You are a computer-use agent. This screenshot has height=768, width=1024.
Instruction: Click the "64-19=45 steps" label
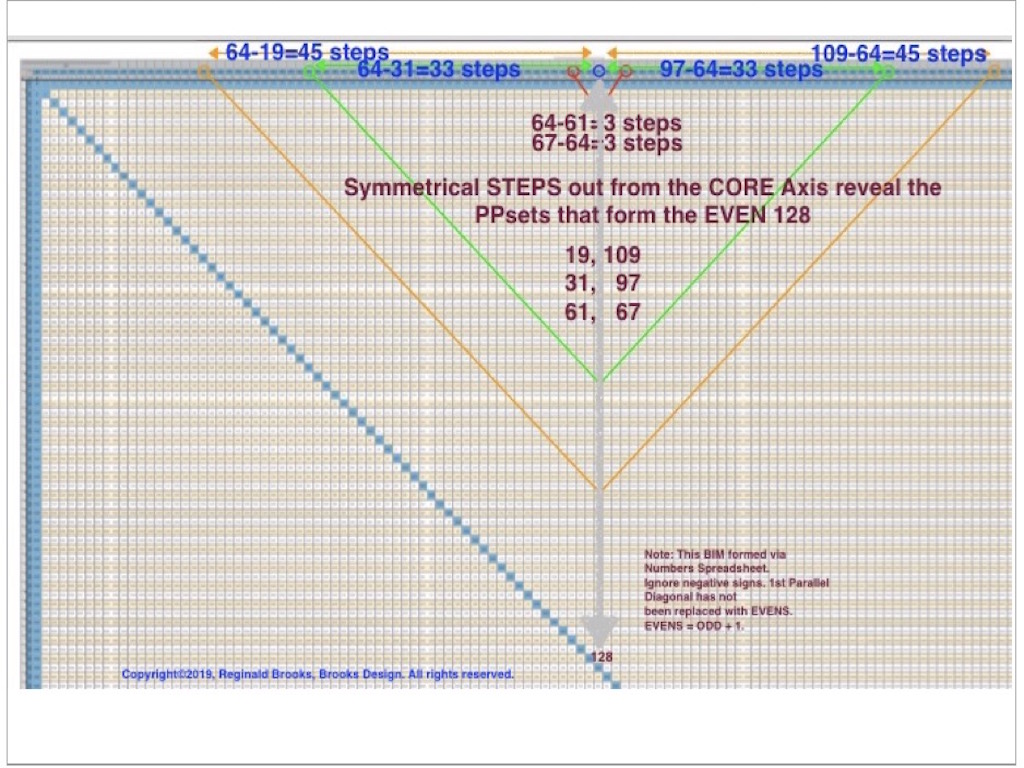pyautogui.click(x=307, y=53)
